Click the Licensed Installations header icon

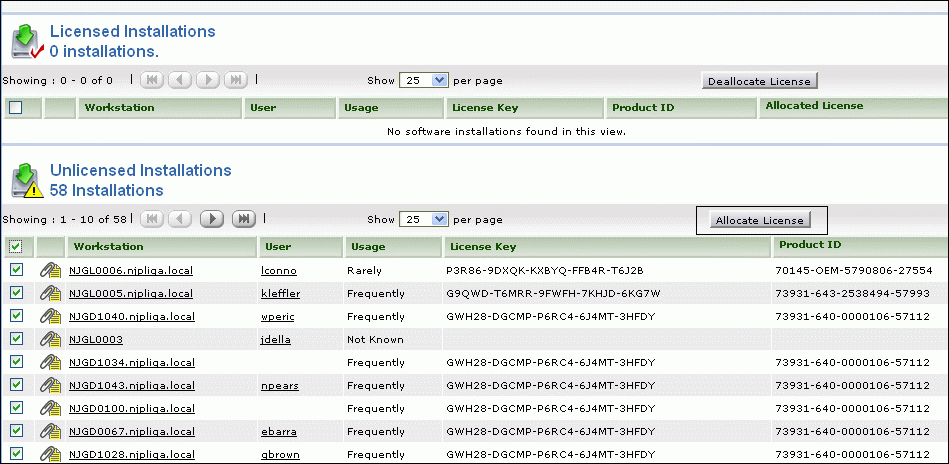click(26, 42)
